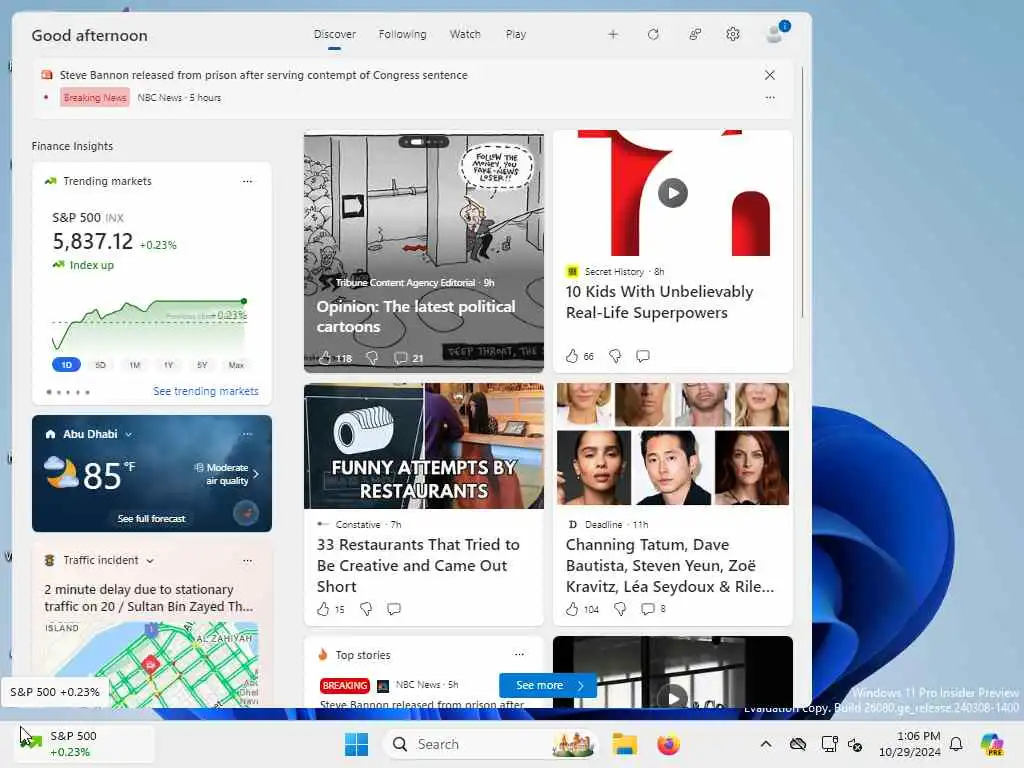1024x768 pixels.
Task: Like the Channing Tatum article
Action: (x=572, y=609)
